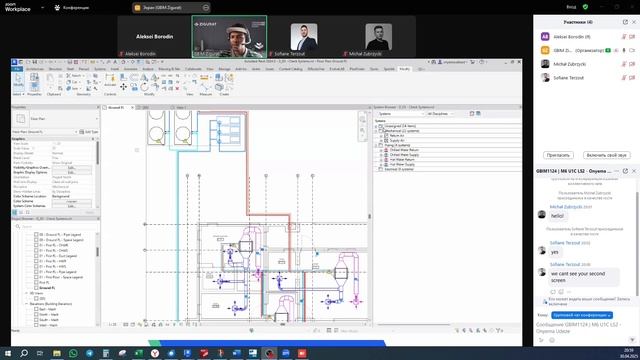Switch to the Systems ribbon tab
This screenshot has height=360, width=640.
point(100,69)
